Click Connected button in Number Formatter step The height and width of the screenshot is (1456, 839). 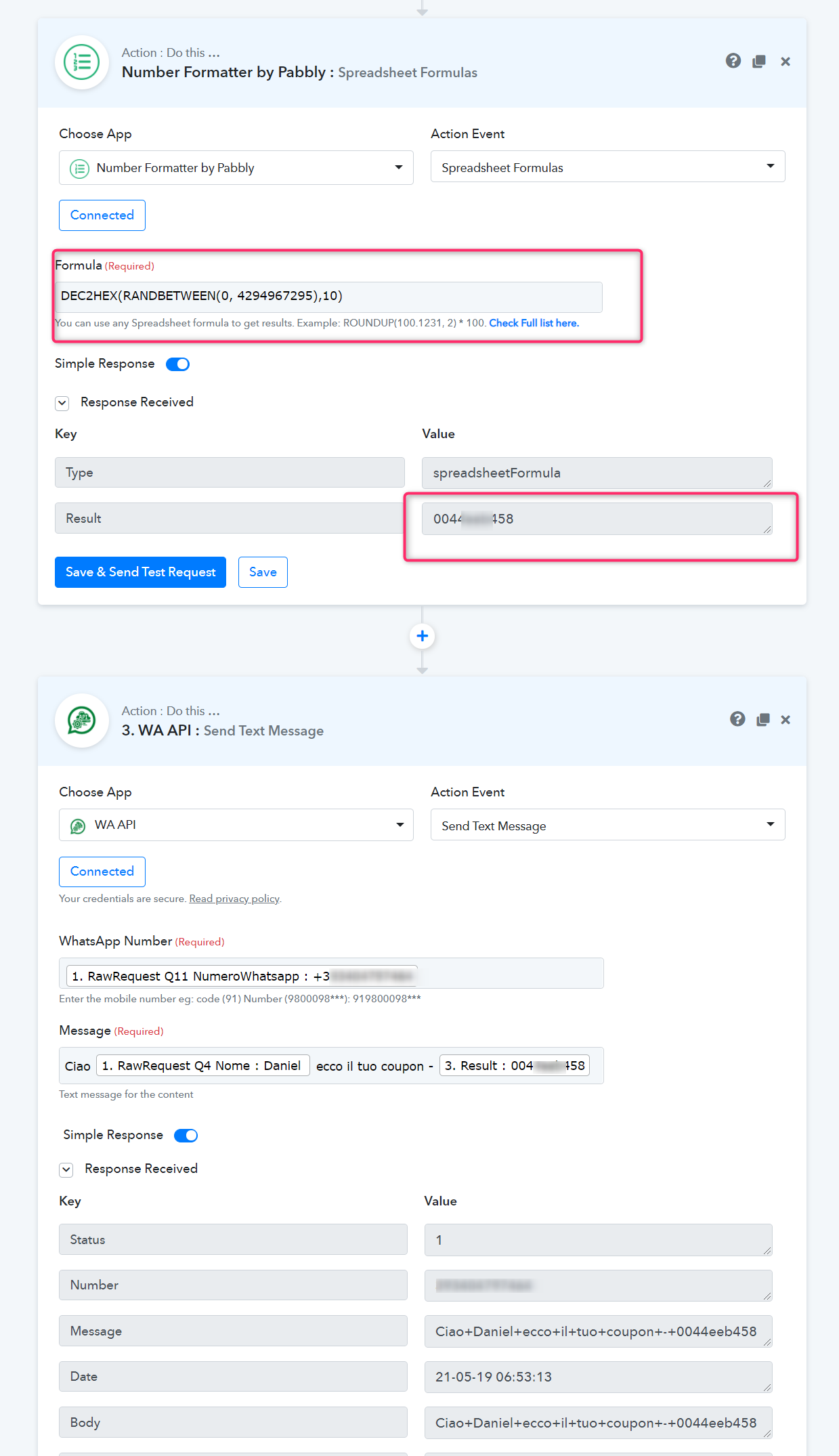(102, 215)
